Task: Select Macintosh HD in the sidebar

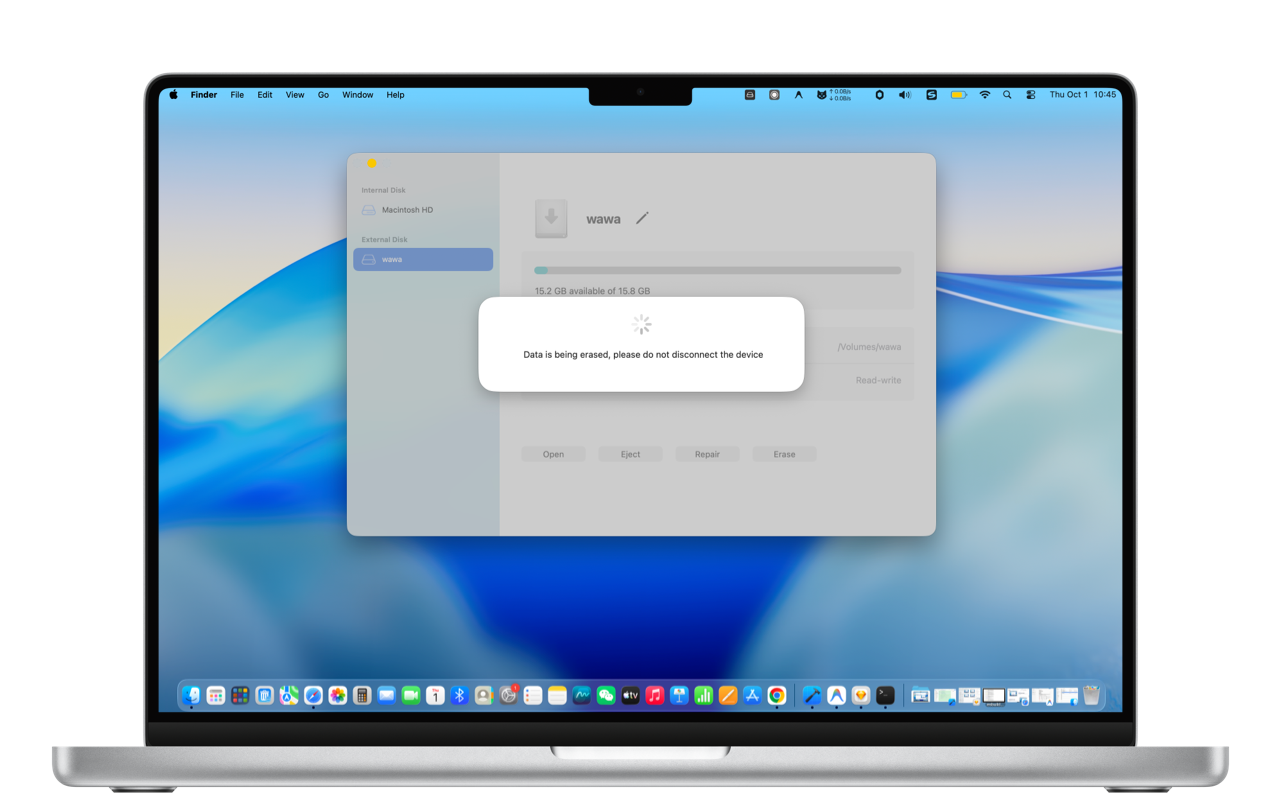Action: pos(423,210)
